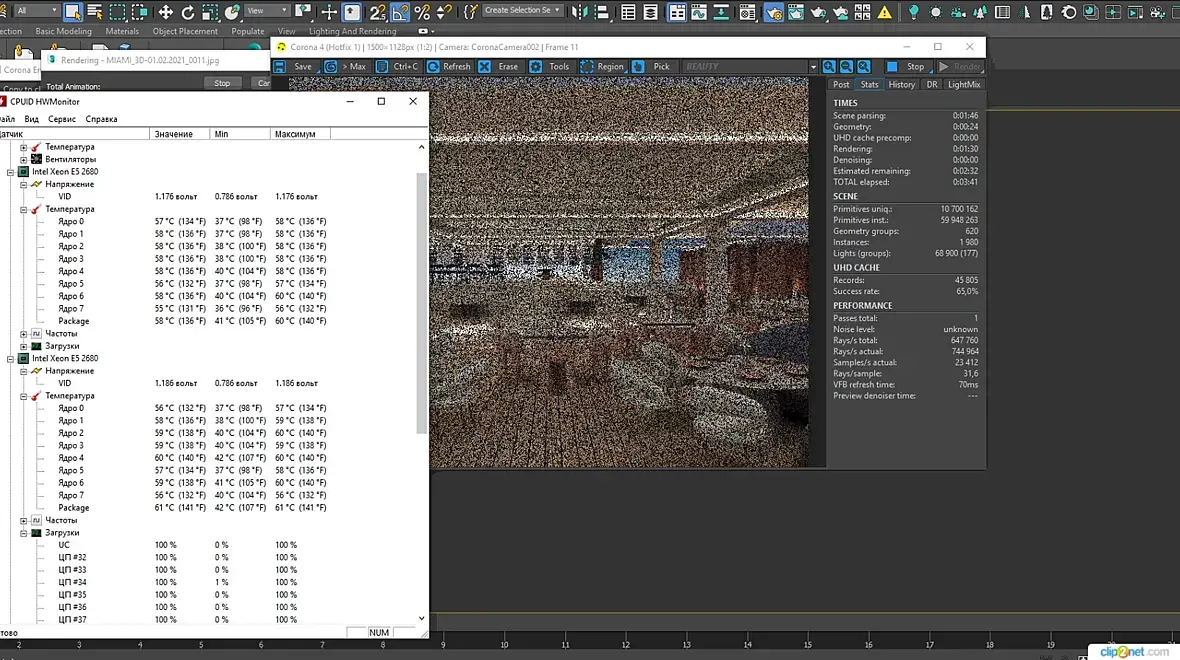Screen dimensions: 1180x660
Task: Click the Percent Snap toggle icon
Action: coord(422,12)
